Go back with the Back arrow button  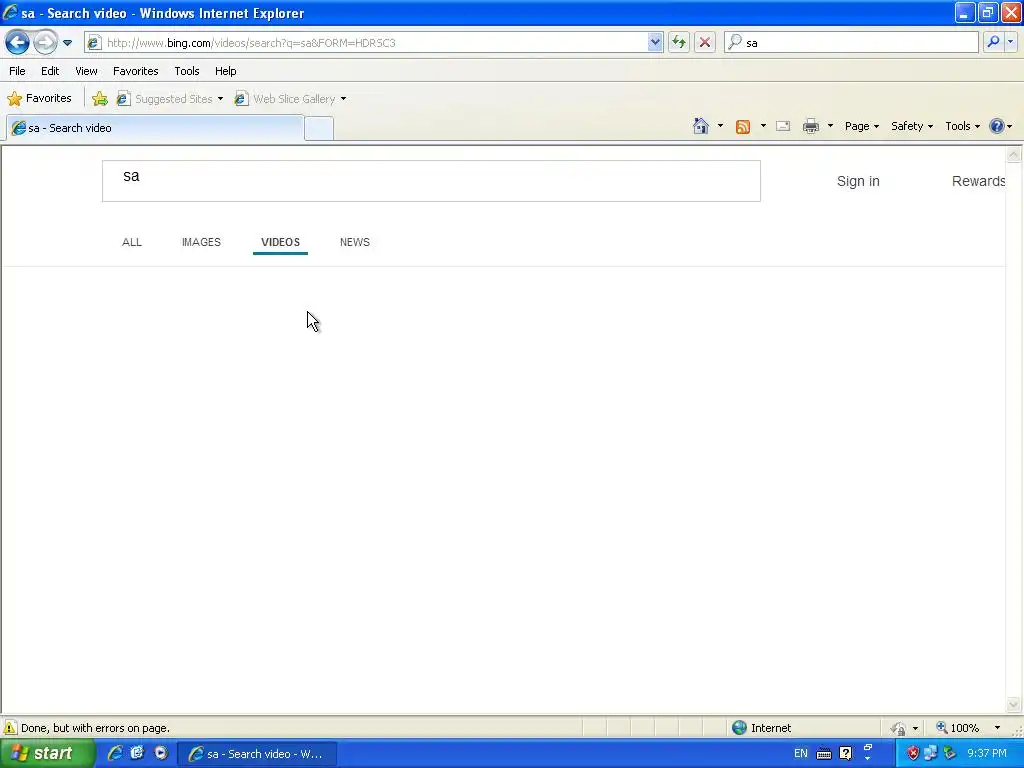[18, 42]
